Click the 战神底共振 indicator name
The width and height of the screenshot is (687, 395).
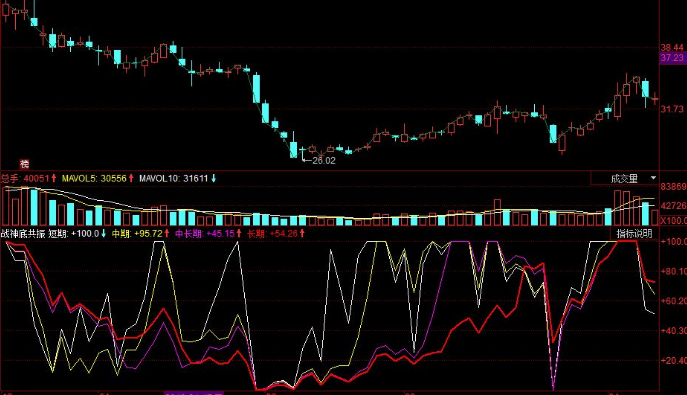(23, 233)
